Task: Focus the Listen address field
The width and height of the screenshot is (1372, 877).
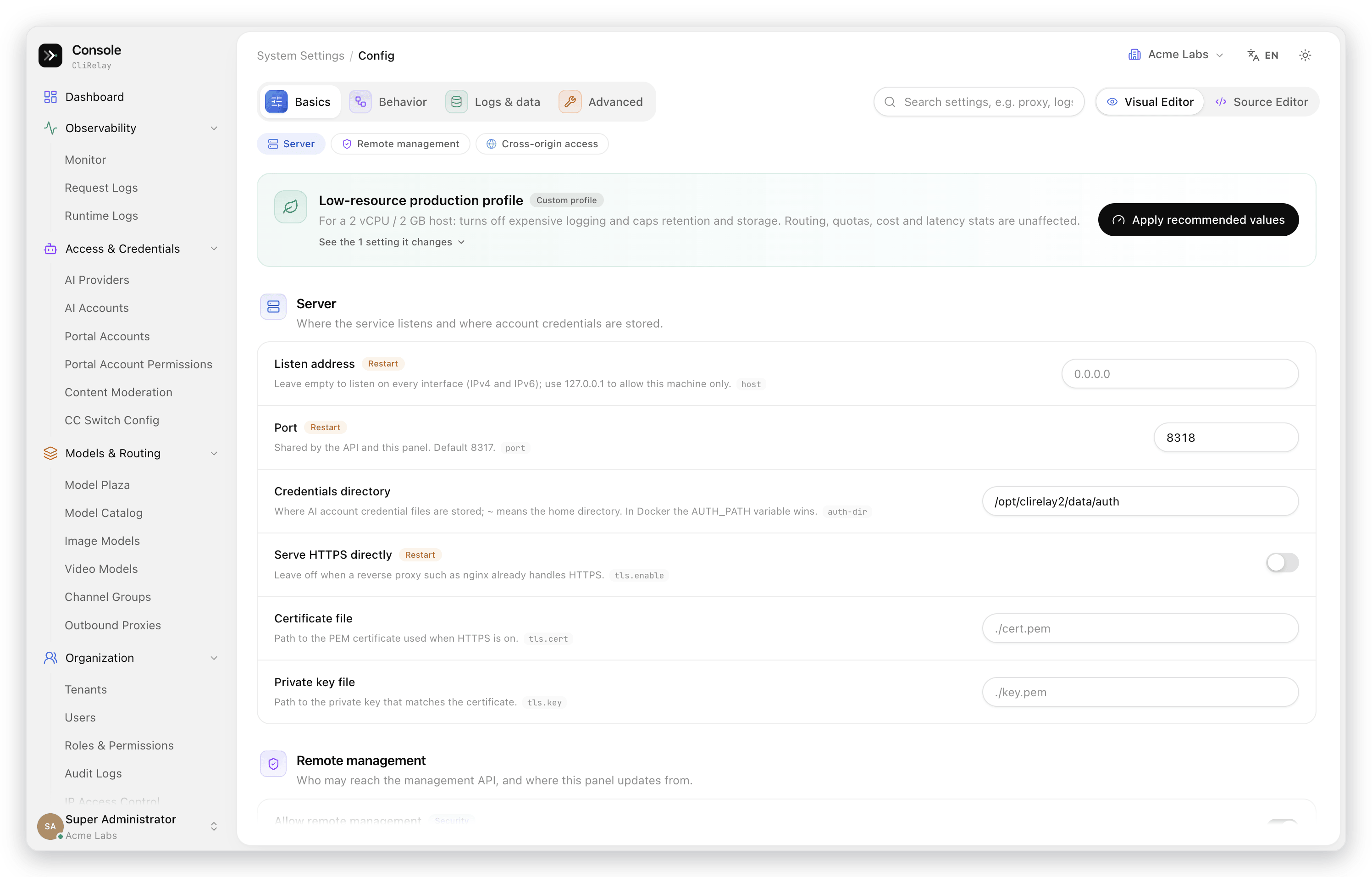Action: [x=1180, y=374]
